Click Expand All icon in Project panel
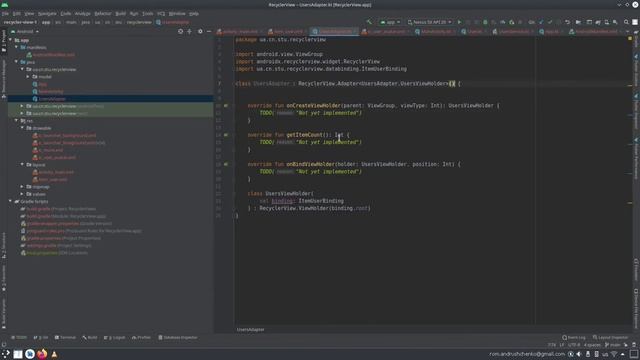Viewport: 640px width, 360px height. click(189, 31)
